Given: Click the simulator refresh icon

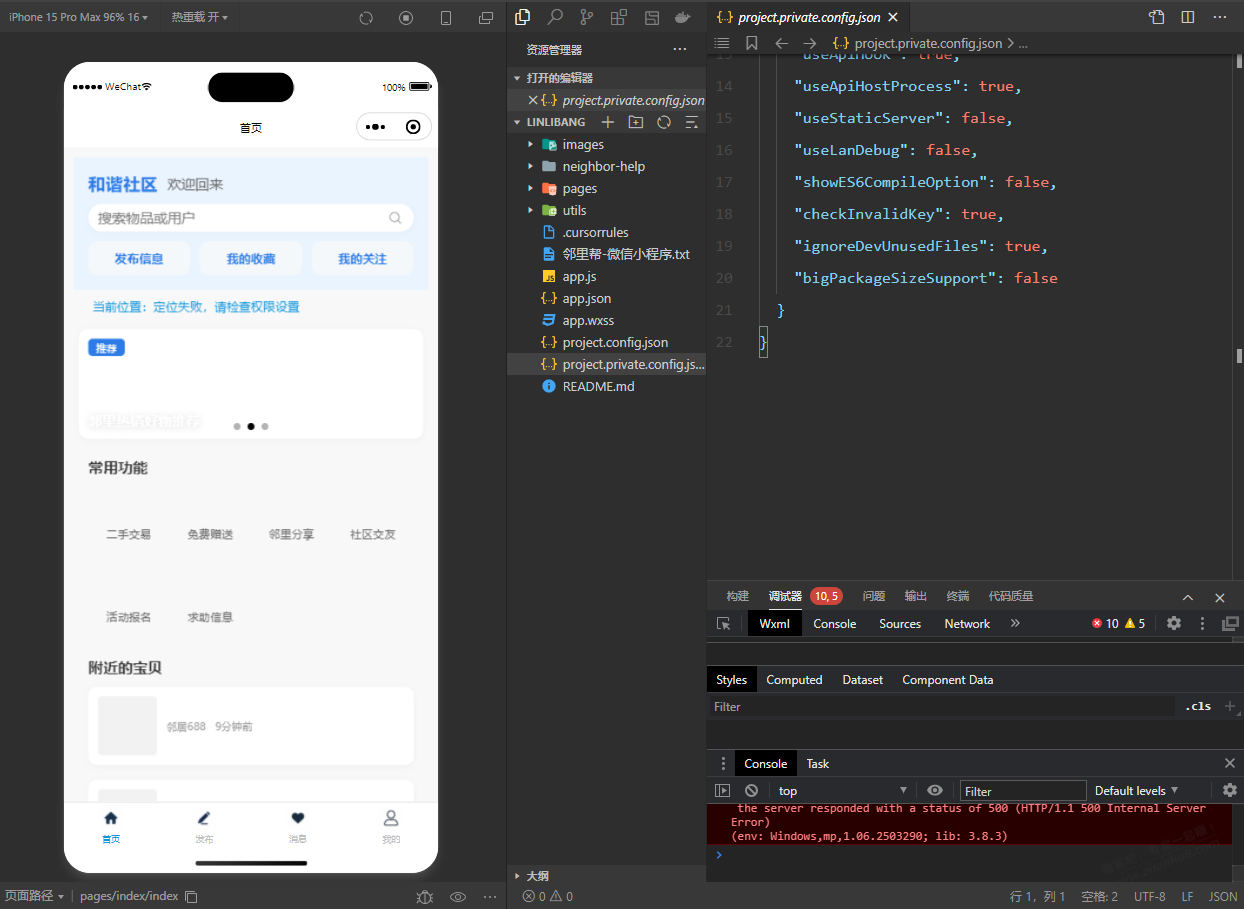Looking at the screenshot, I should click(x=366, y=18).
